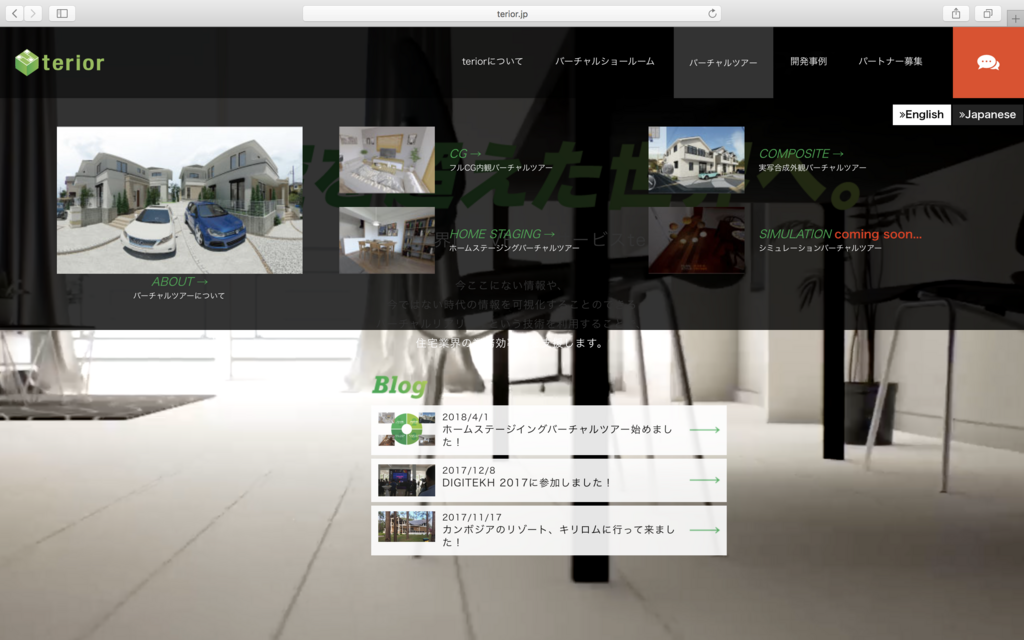Open バーチャルショールーム menu item
This screenshot has width=1024, height=640.
[605, 61]
